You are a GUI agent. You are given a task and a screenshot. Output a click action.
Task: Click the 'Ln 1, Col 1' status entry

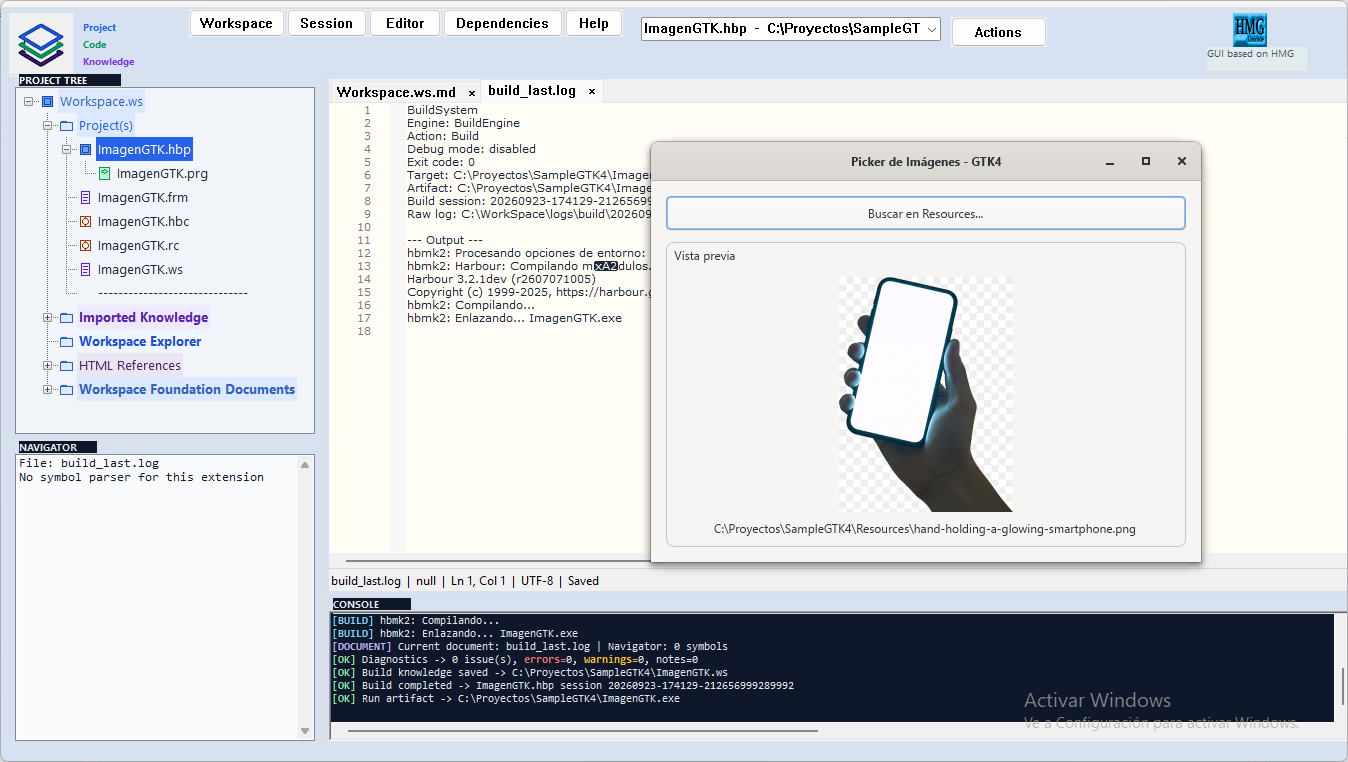click(x=478, y=581)
